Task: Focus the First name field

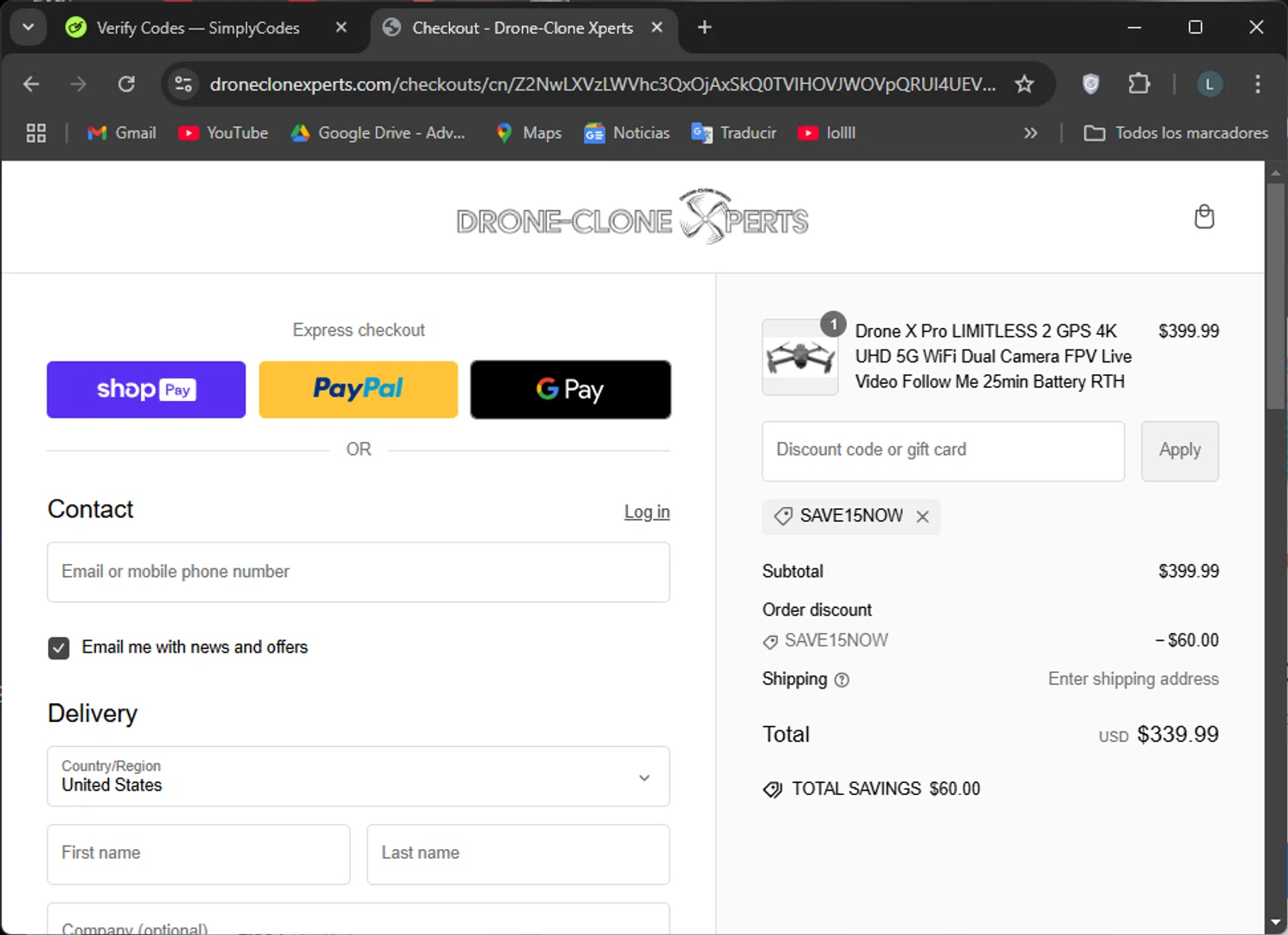Action: pyautogui.click(x=198, y=854)
